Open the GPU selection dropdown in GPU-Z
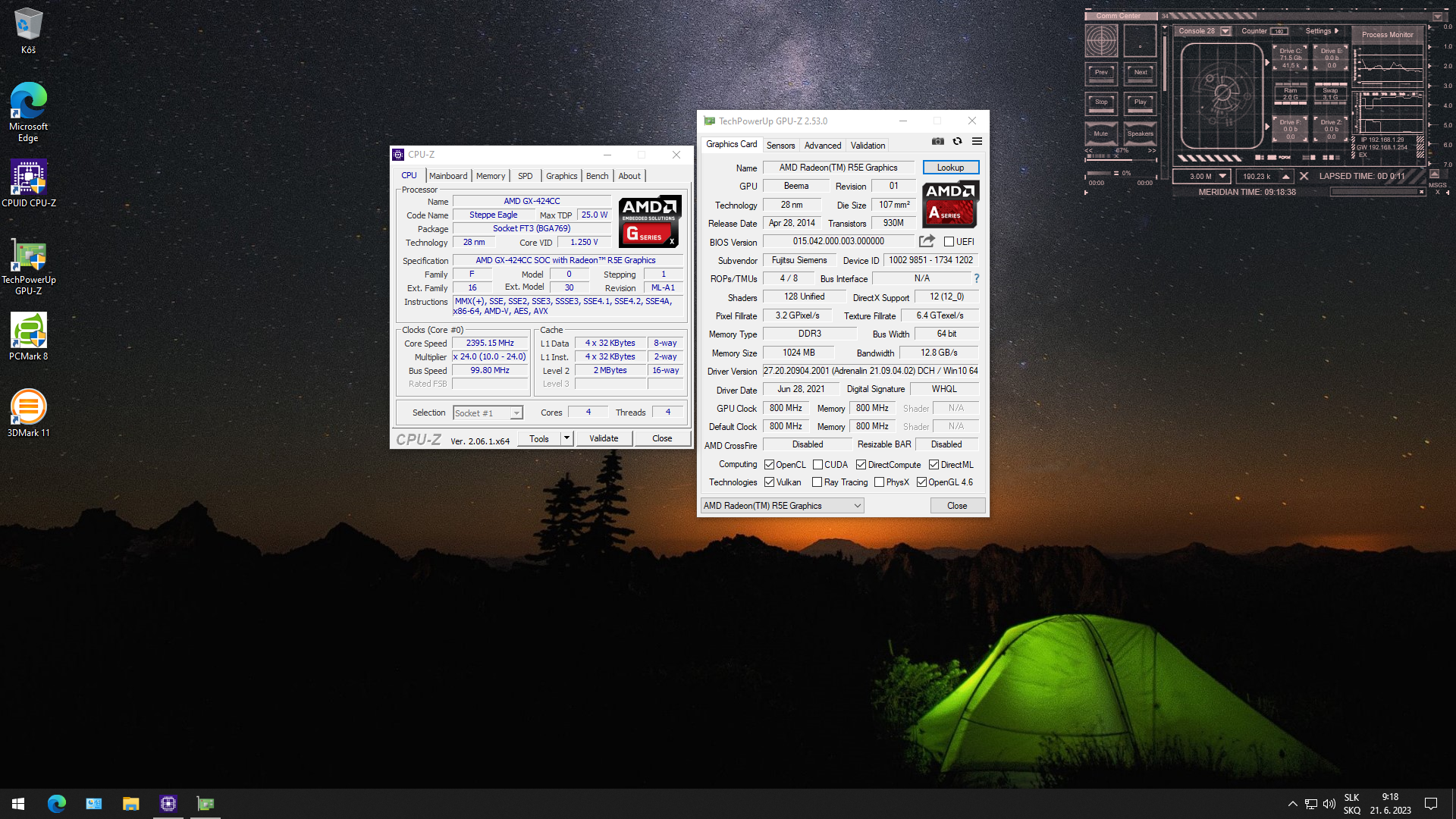Image resolution: width=1456 pixels, height=819 pixels. coord(782,506)
